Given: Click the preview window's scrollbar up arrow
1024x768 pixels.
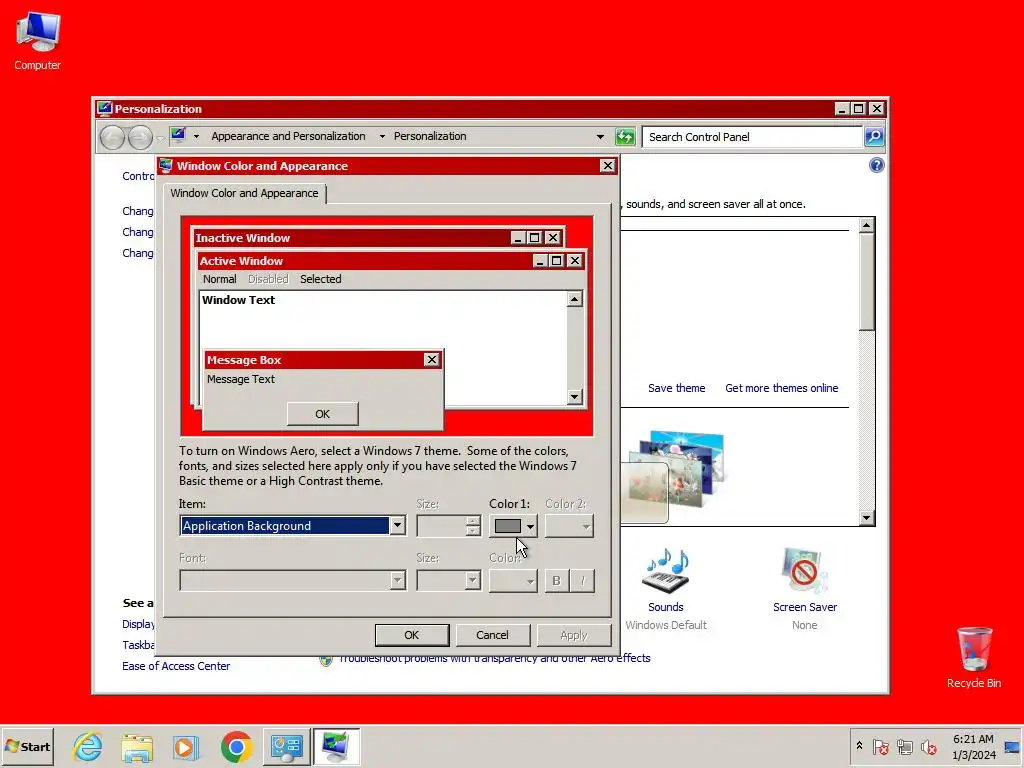Looking at the screenshot, I should 575,299.
